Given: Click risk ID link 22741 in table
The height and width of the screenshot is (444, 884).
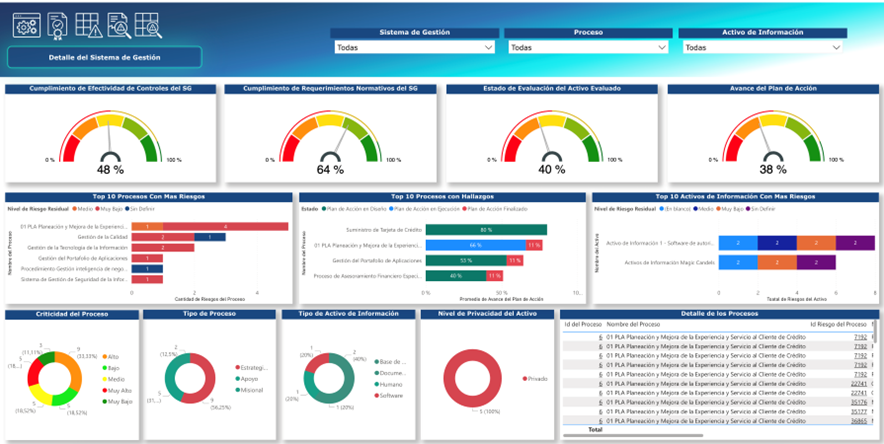Looking at the screenshot, I should tap(858, 383).
